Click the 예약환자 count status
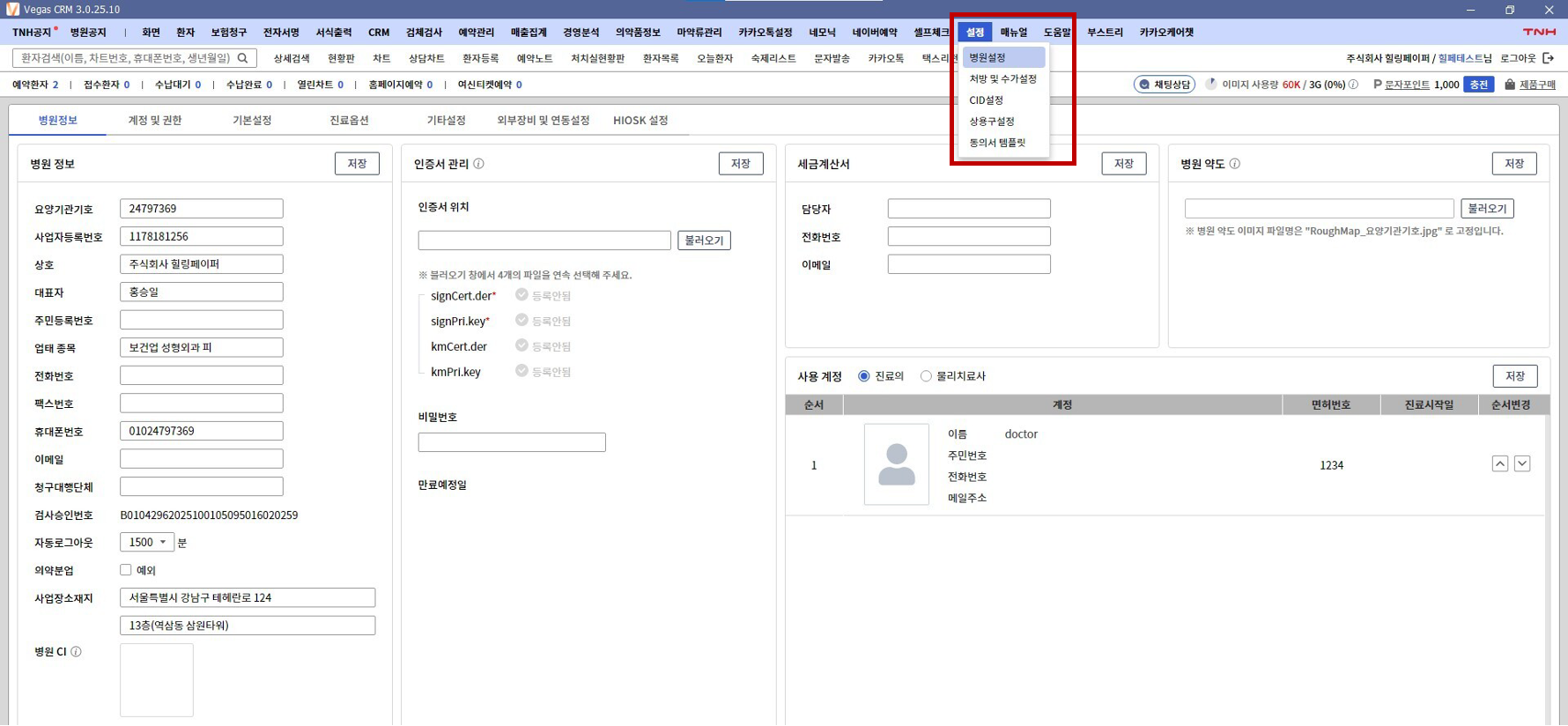Screen dimensions: 1568x726 [x=35, y=85]
